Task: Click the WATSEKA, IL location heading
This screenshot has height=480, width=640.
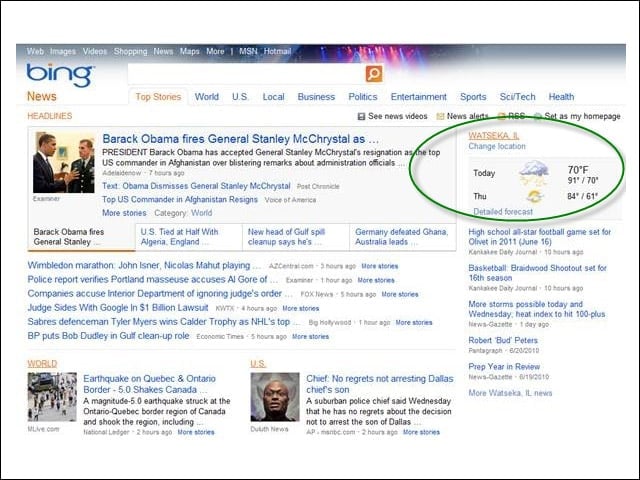Action: point(494,136)
